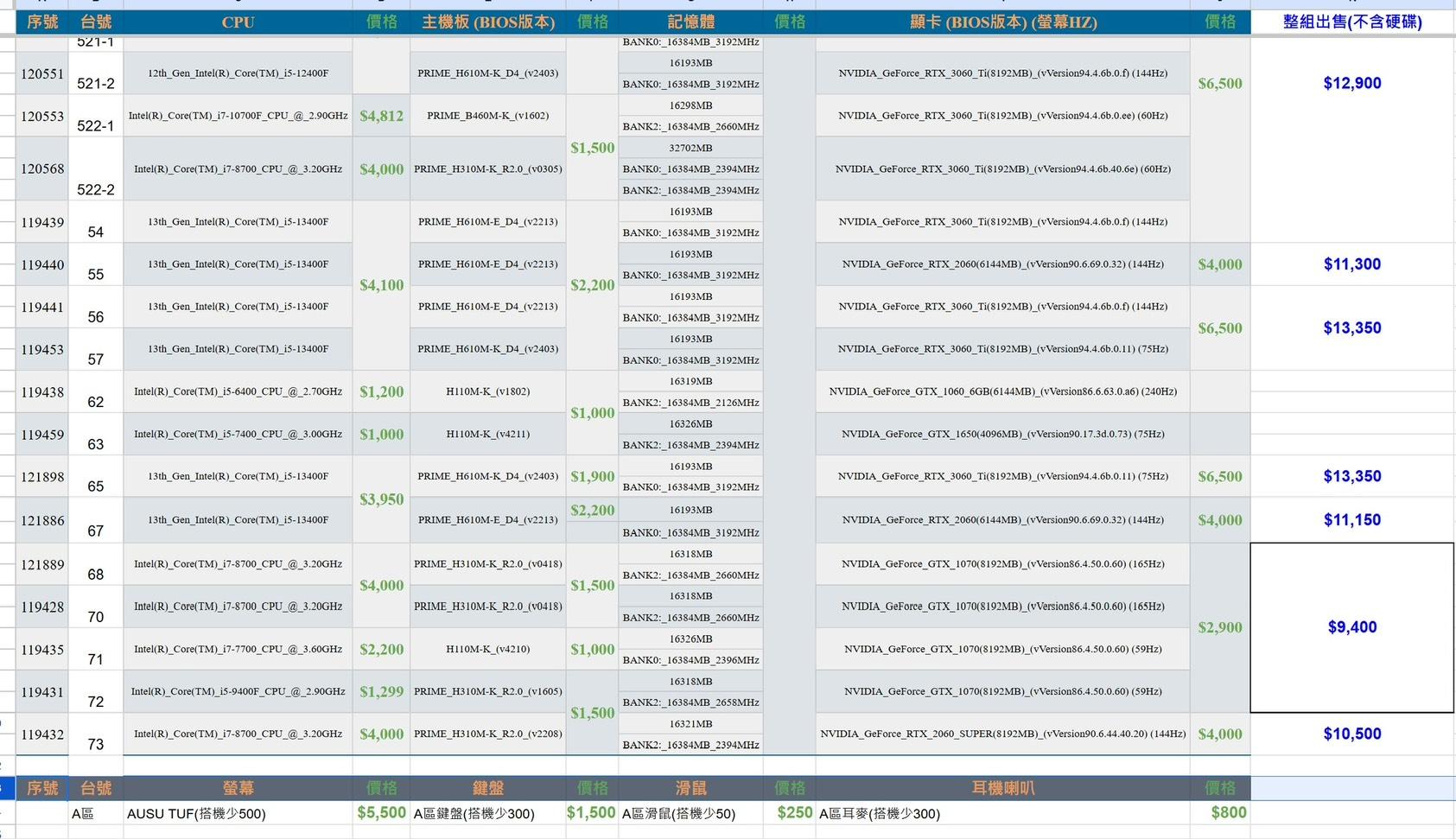Select the CPU column header

coord(238,22)
